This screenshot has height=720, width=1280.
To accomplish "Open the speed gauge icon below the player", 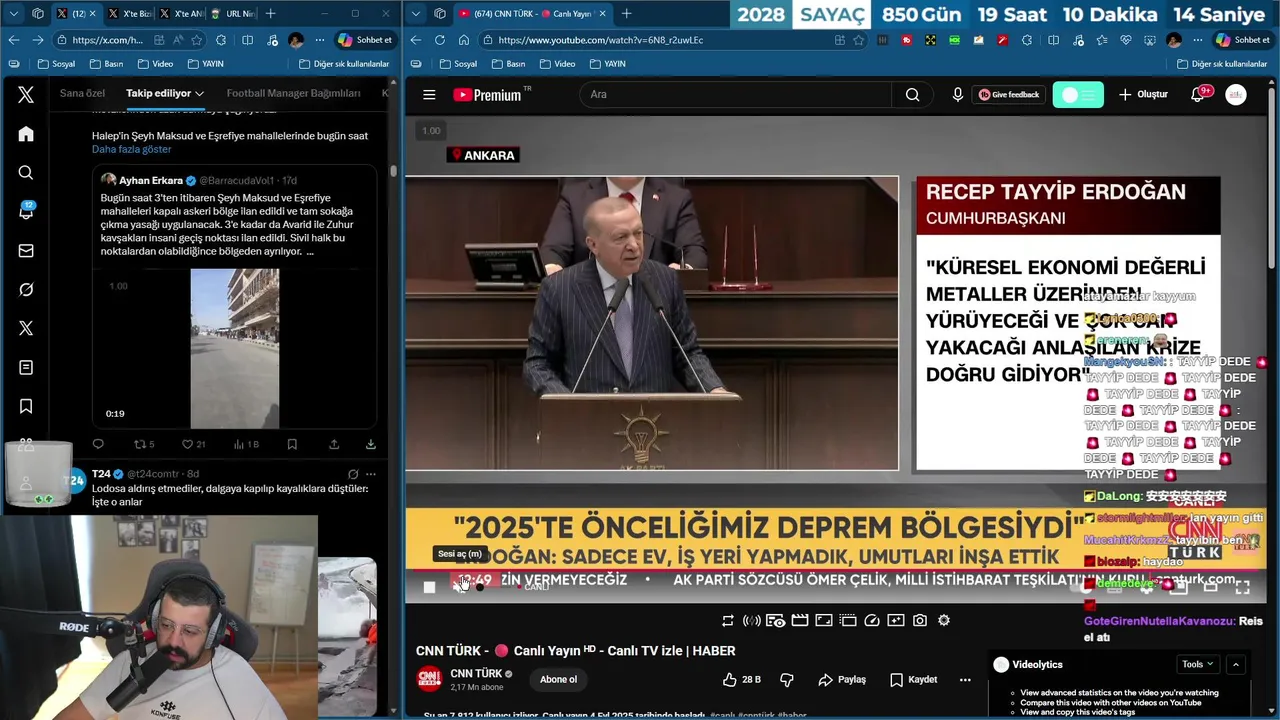I will (x=872, y=620).
